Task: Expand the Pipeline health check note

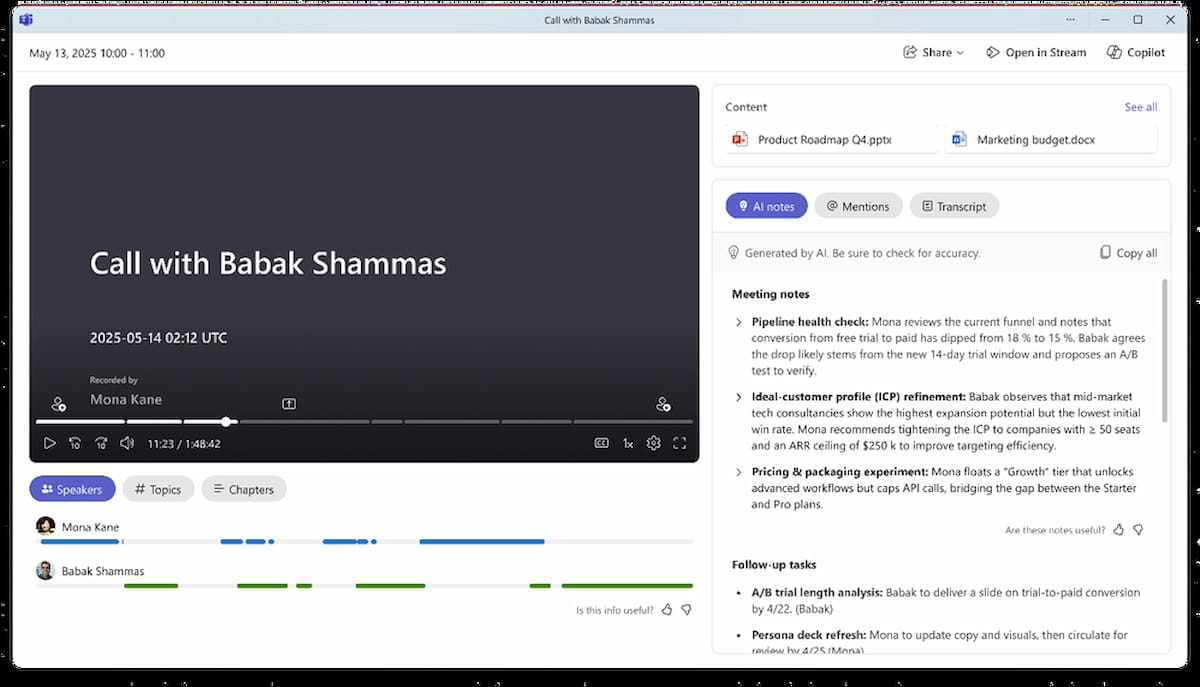Action: pos(738,322)
